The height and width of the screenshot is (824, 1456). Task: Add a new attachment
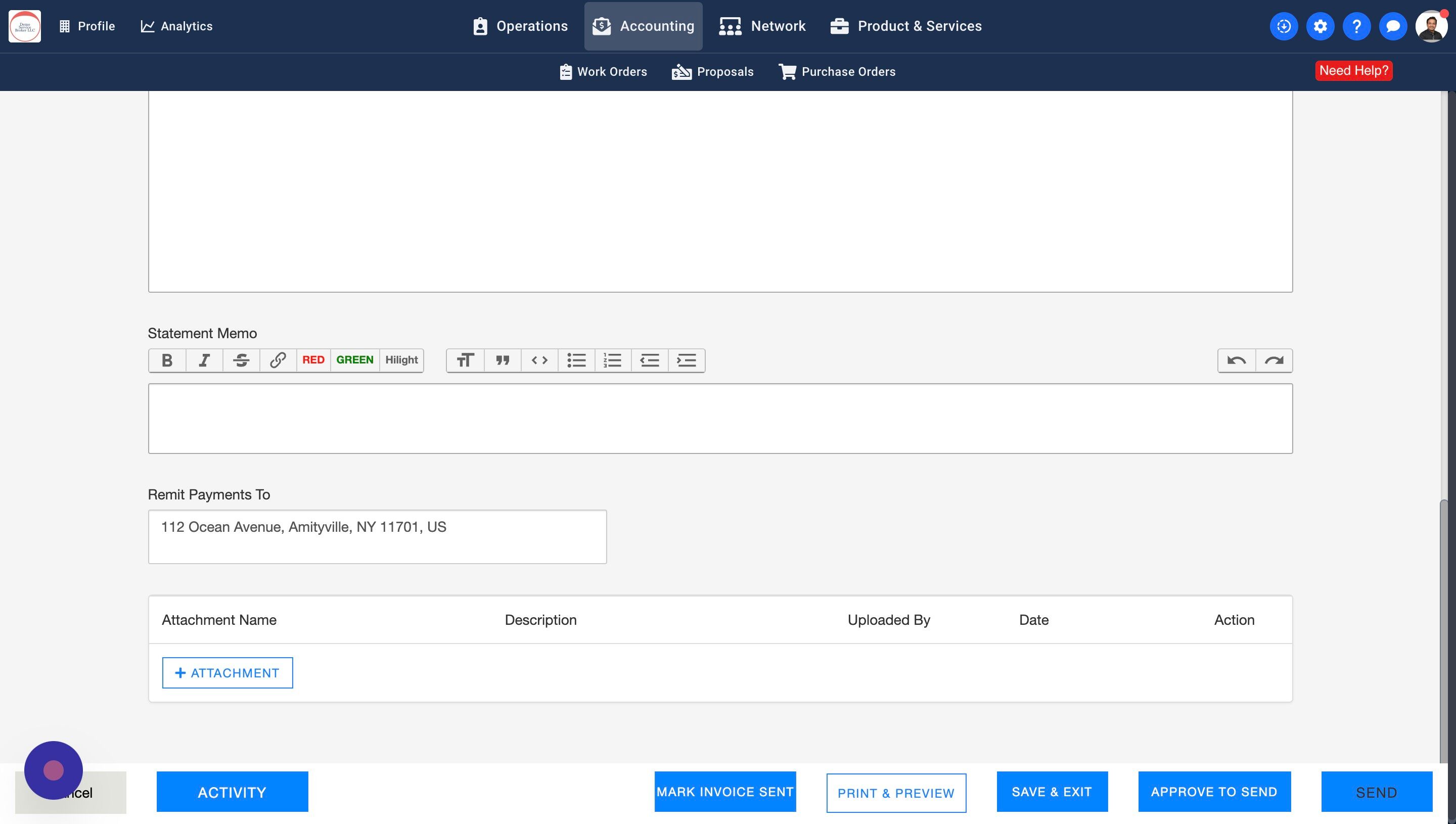[x=227, y=673]
